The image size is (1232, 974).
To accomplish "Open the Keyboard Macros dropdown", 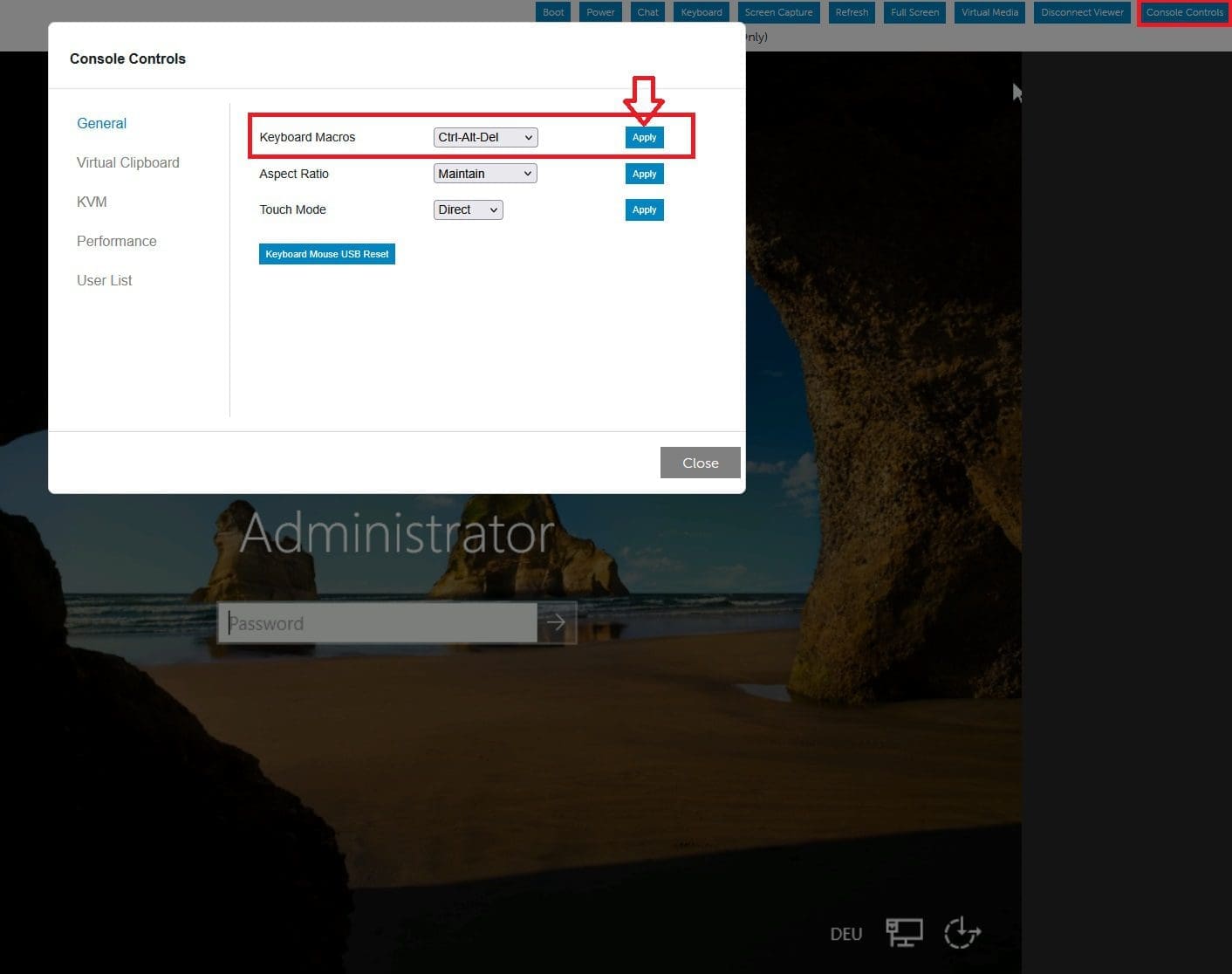I will point(485,137).
